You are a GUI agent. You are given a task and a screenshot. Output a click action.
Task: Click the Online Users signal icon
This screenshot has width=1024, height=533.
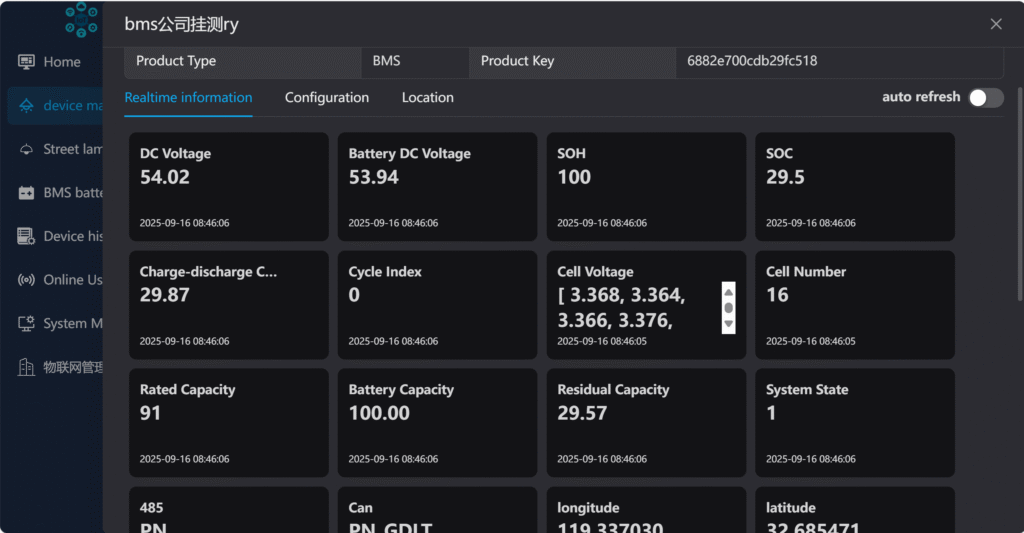pyautogui.click(x=27, y=280)
